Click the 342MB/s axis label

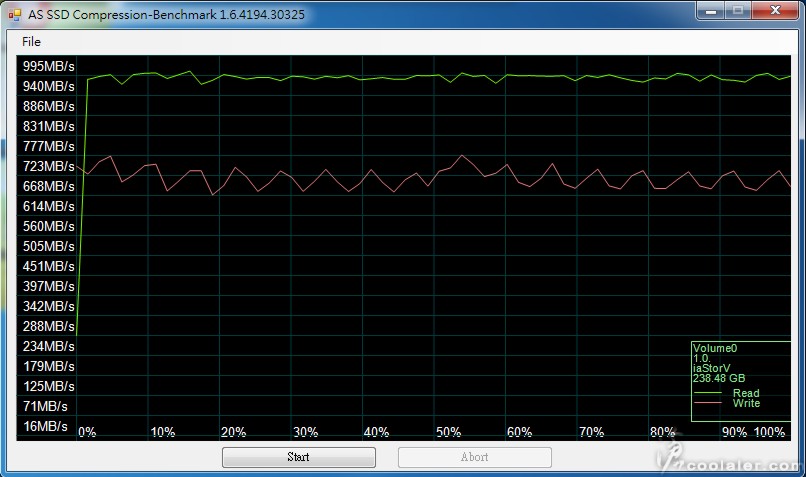coord(48,306)
